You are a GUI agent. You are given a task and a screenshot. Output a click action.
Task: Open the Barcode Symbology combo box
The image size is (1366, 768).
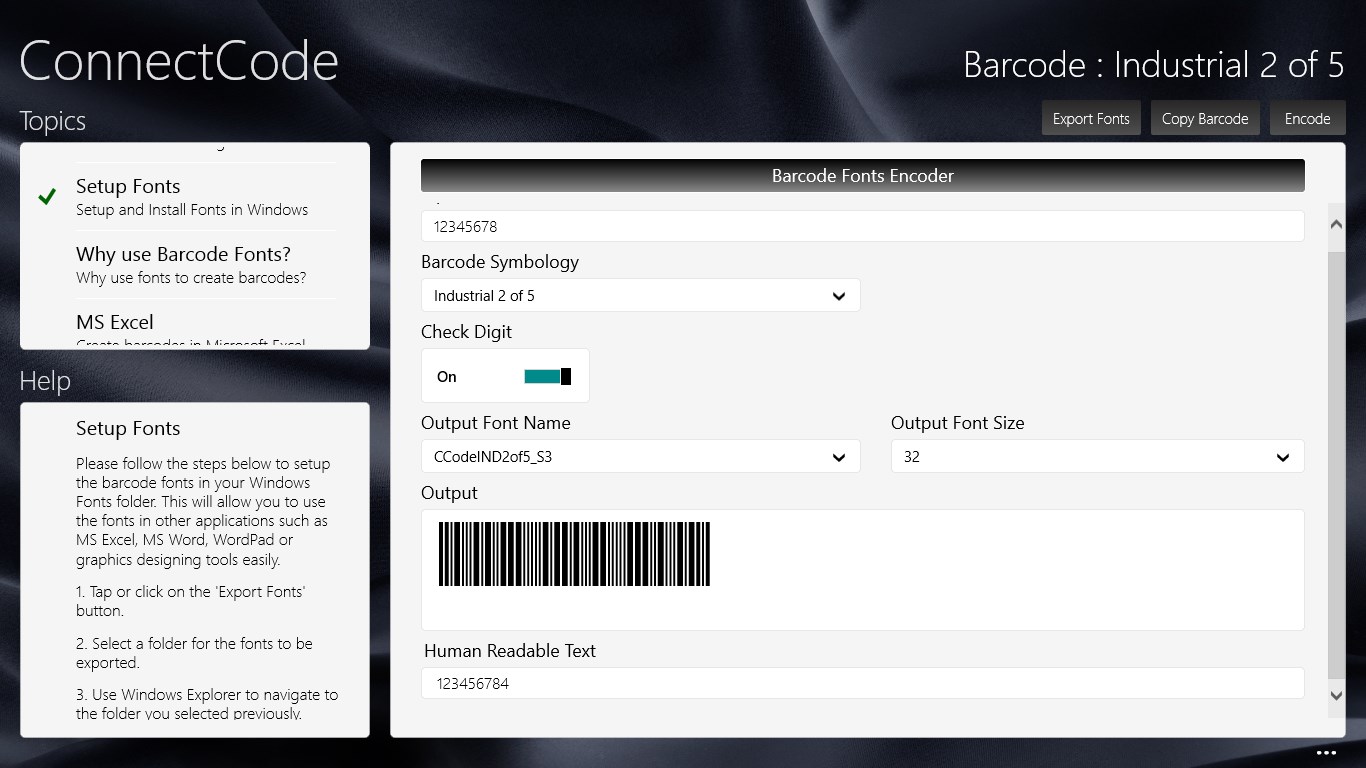(x=640, y=295)
